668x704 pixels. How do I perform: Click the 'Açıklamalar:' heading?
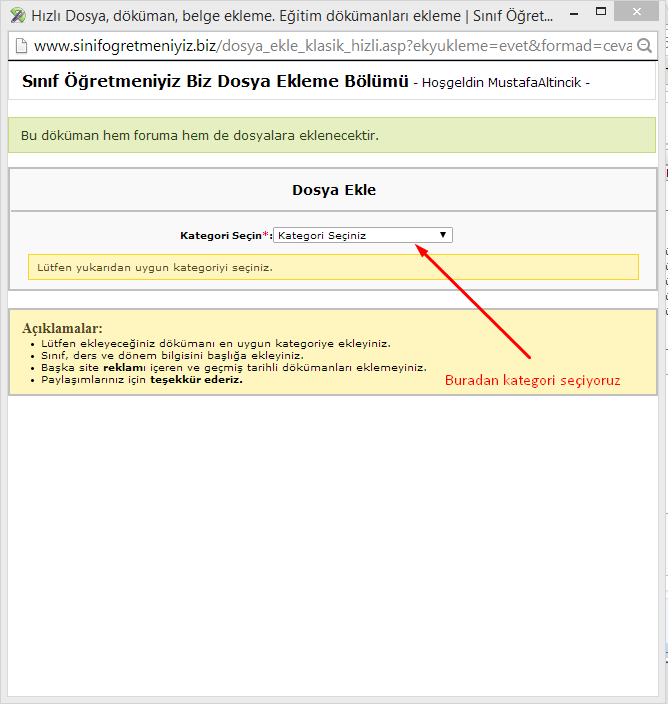coord(62,328)
